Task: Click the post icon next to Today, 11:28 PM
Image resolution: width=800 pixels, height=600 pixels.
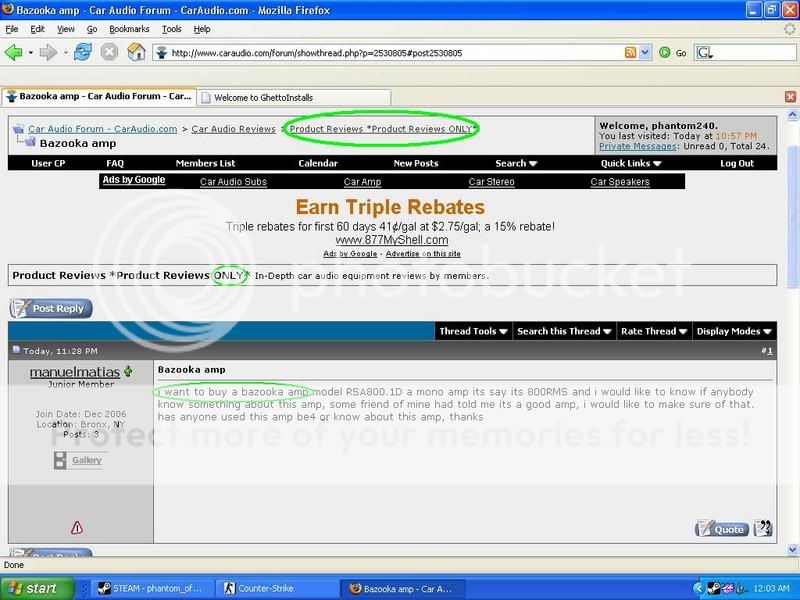Action: point(16,350)
